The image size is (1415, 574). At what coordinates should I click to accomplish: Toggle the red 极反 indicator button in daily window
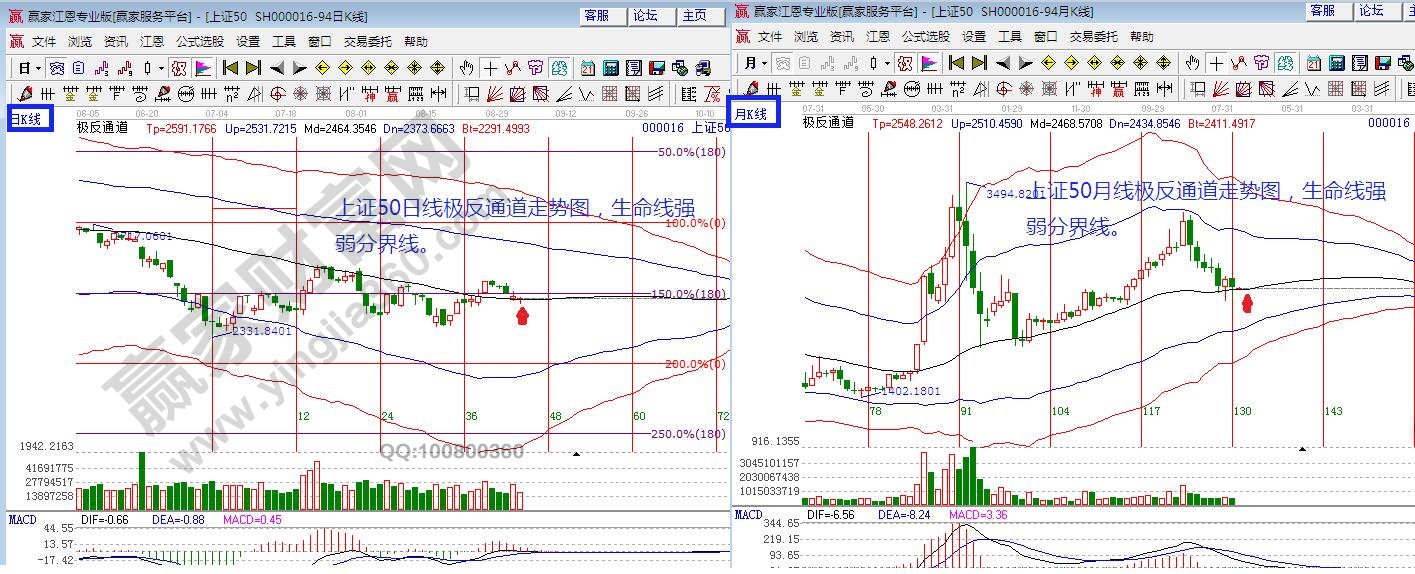click(x=178, y=68)
